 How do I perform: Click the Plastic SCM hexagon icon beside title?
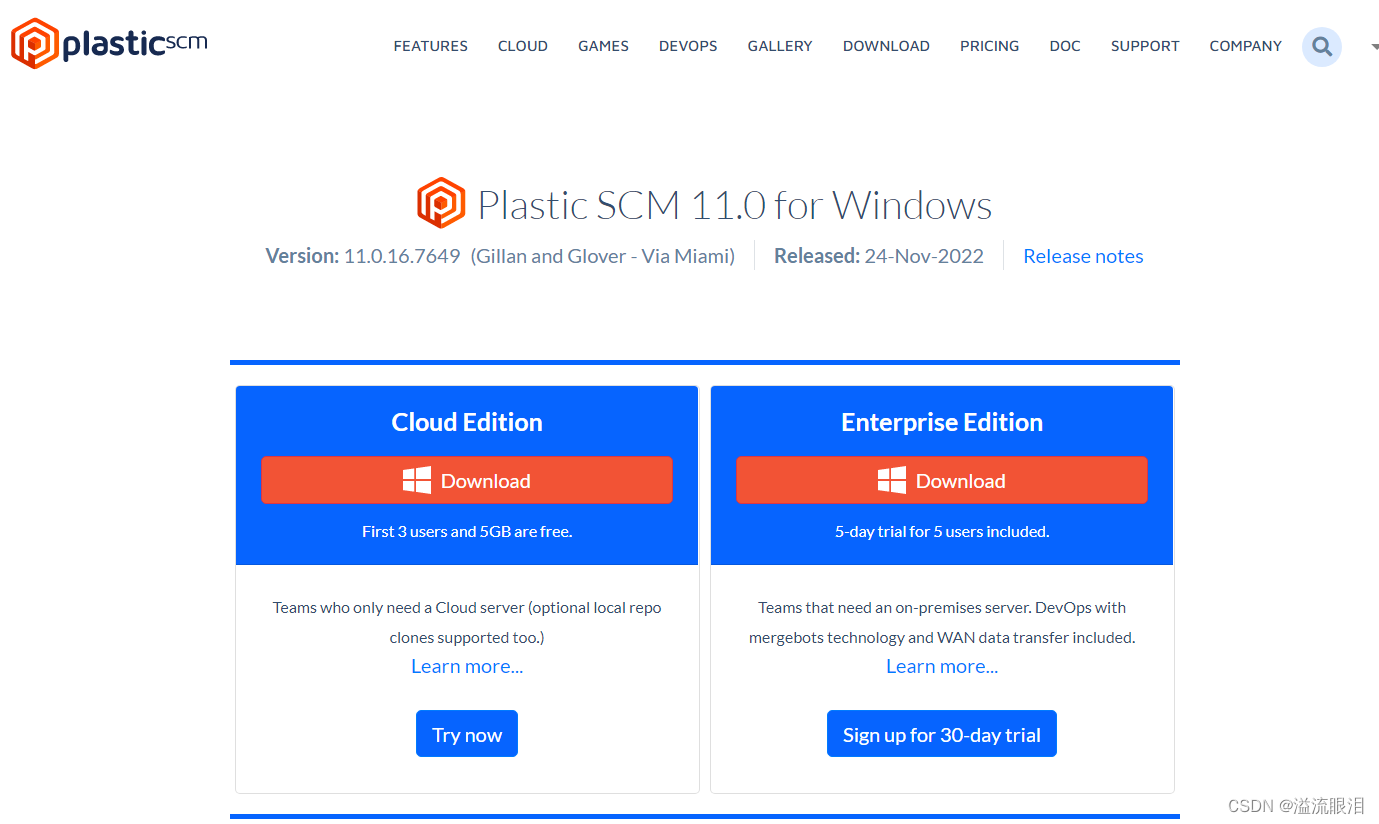coord(441,203)
